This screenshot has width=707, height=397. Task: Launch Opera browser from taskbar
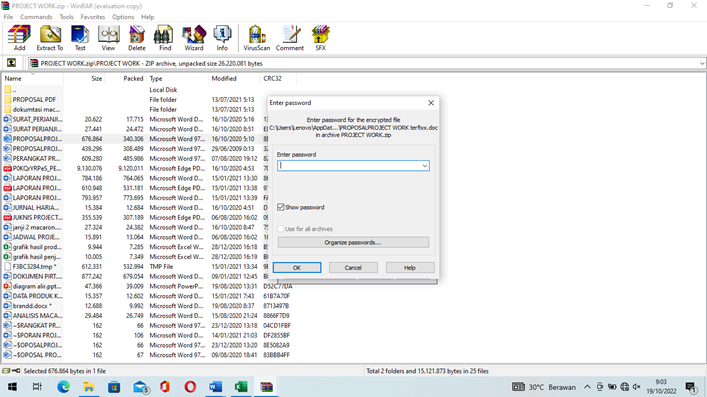click(x=190, y=387)
